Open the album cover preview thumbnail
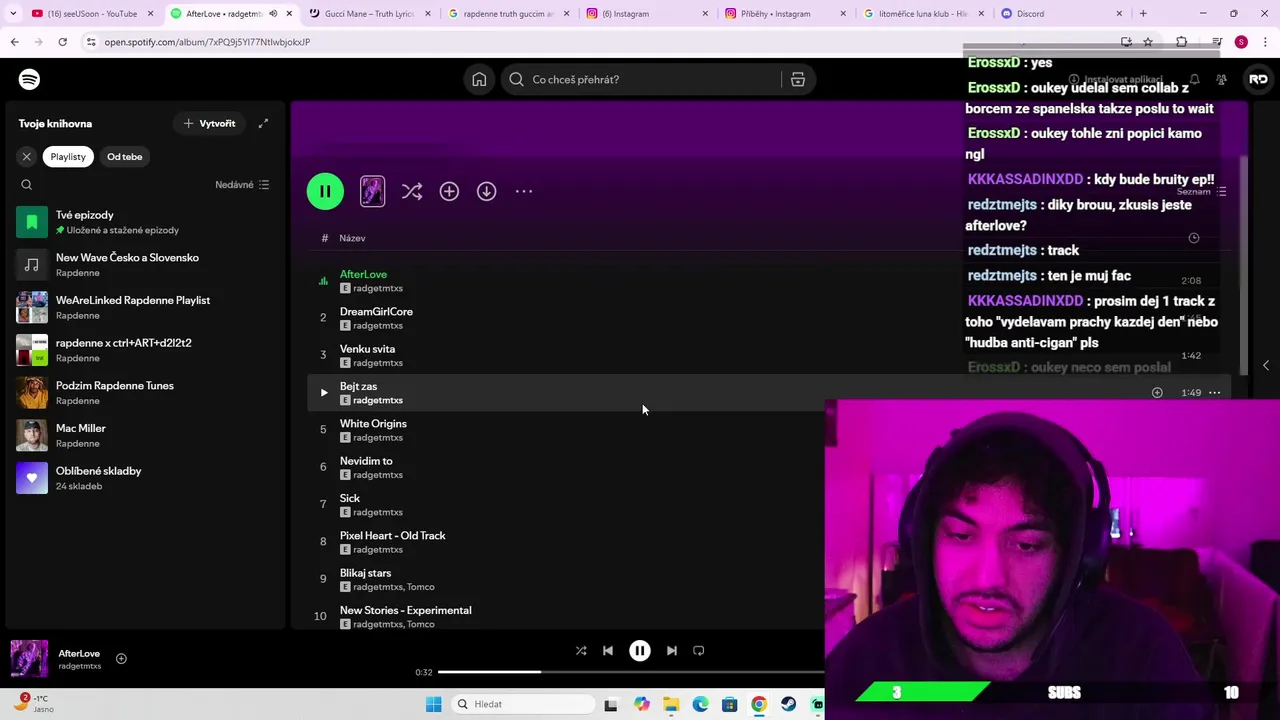Viewport: 1280px width, 720px height. coord(372,191)
